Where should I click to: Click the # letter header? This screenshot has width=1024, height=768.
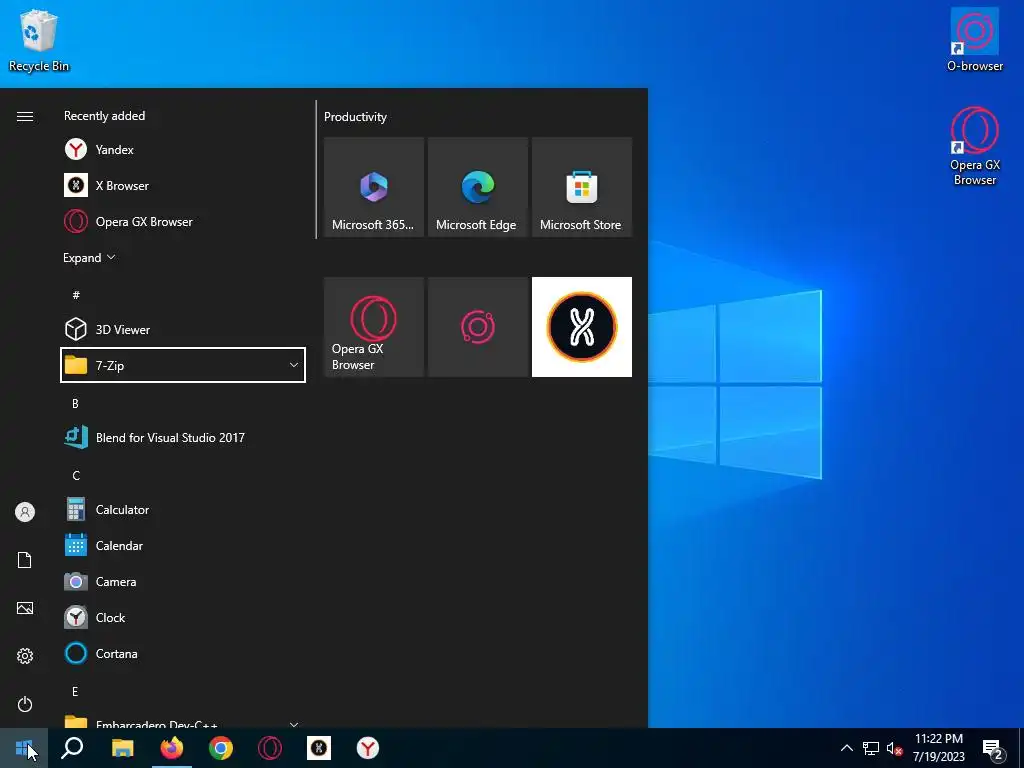76,295
